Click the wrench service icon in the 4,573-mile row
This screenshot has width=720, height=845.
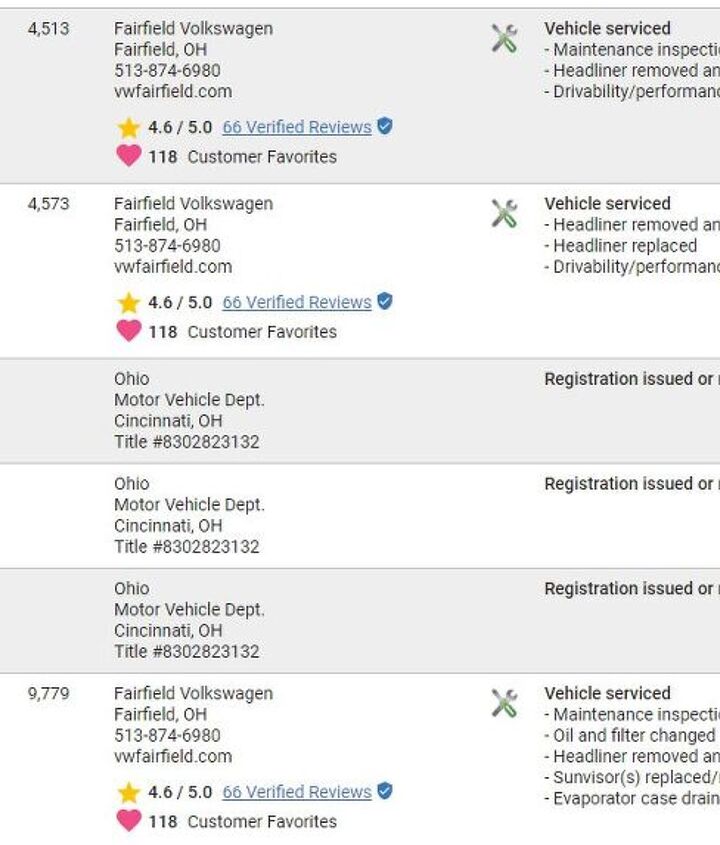click(x=504, y=214)
